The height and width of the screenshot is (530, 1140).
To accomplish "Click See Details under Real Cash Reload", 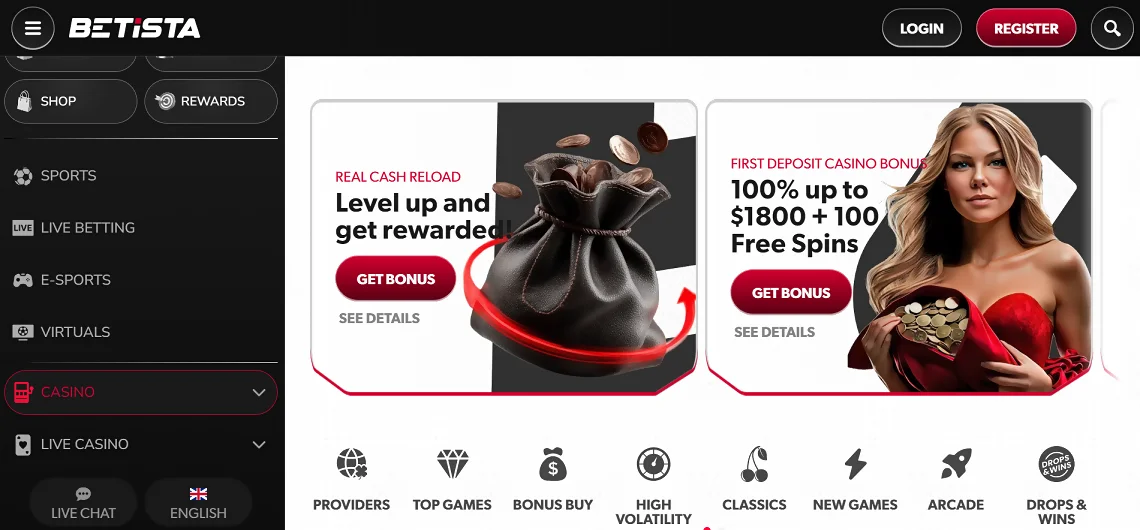I will 379,318.
